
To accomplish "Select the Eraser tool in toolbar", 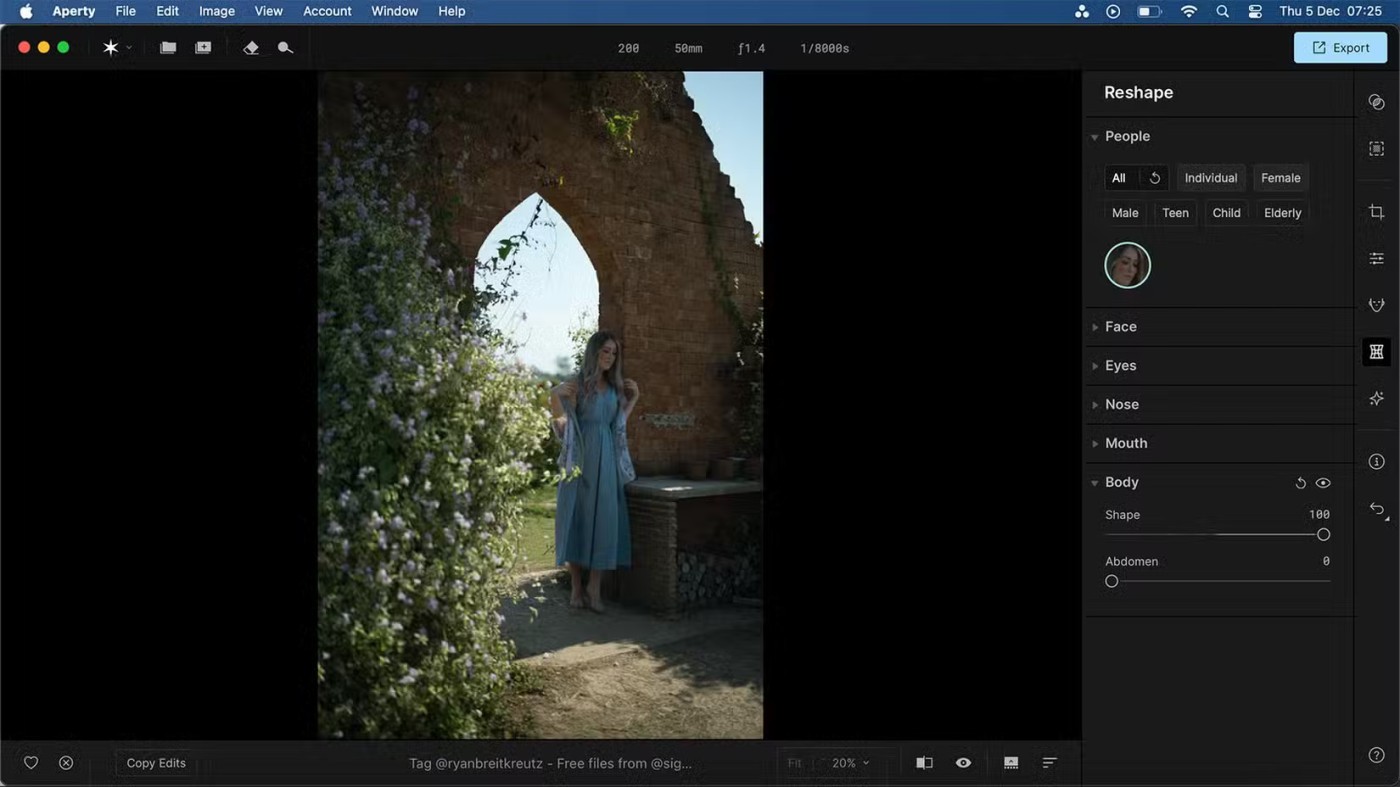I will (251, 48).
